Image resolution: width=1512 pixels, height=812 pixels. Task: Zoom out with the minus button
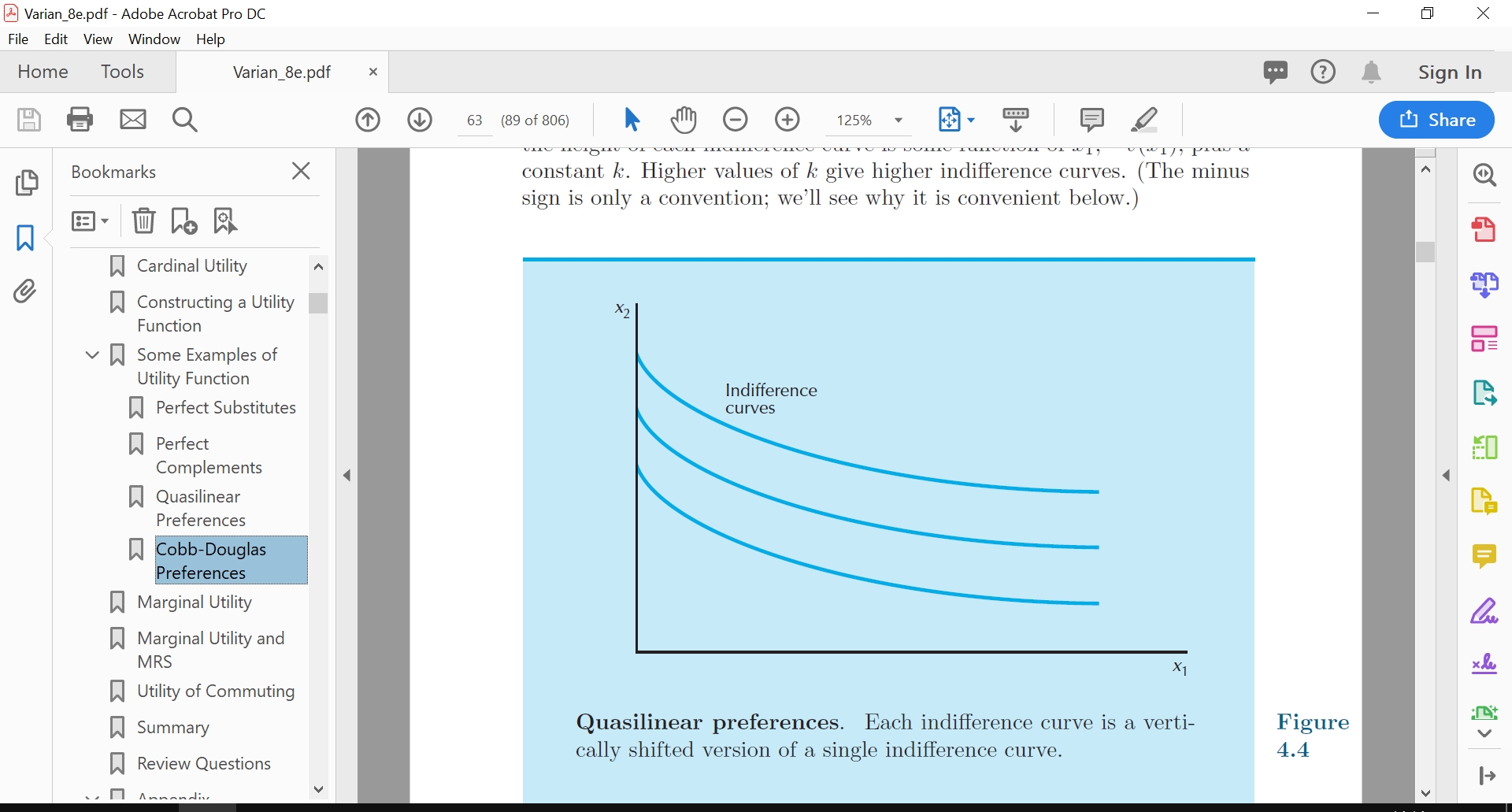click(x=736, y=120)
